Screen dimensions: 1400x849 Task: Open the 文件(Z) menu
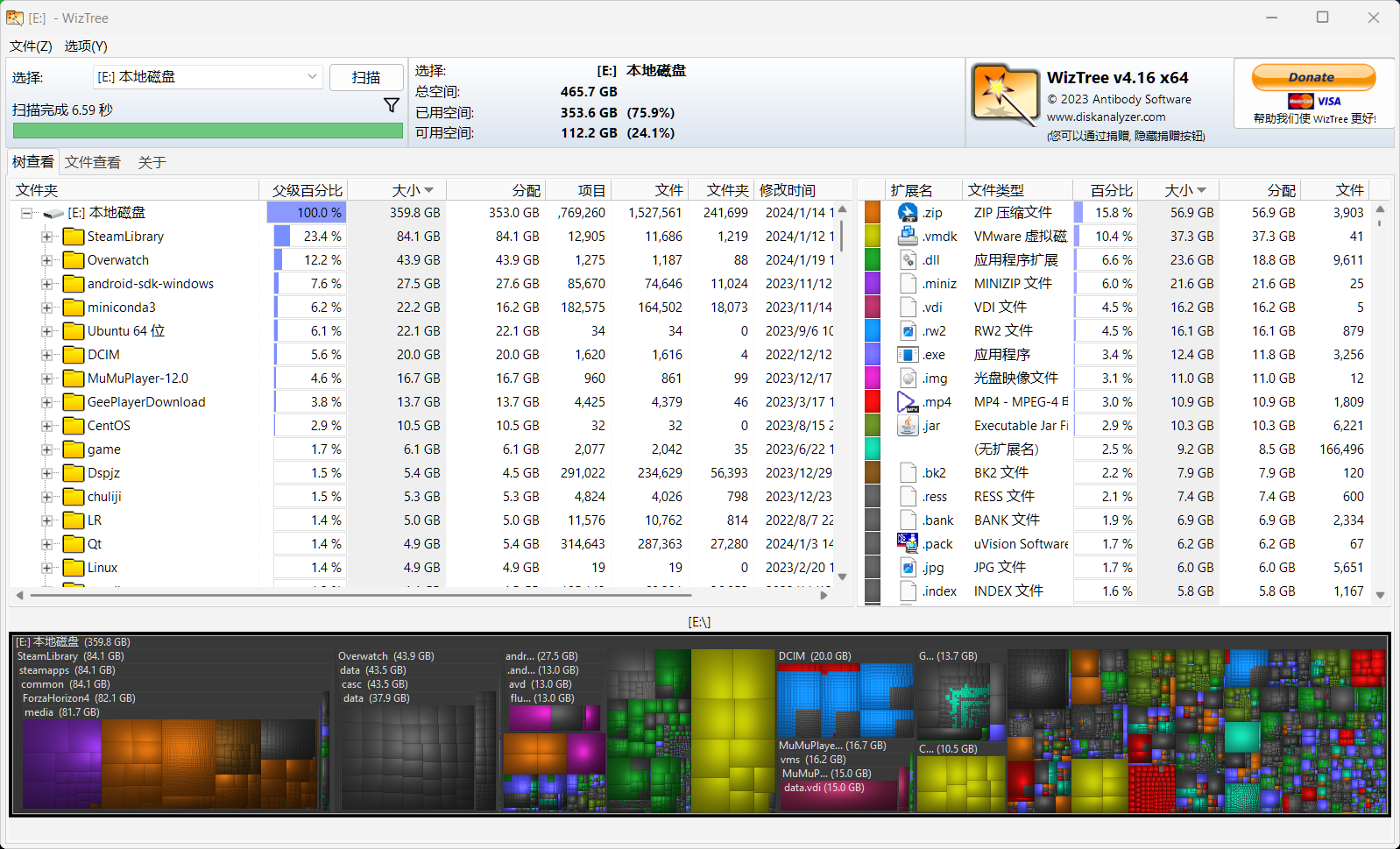click(x=31, y=46)
